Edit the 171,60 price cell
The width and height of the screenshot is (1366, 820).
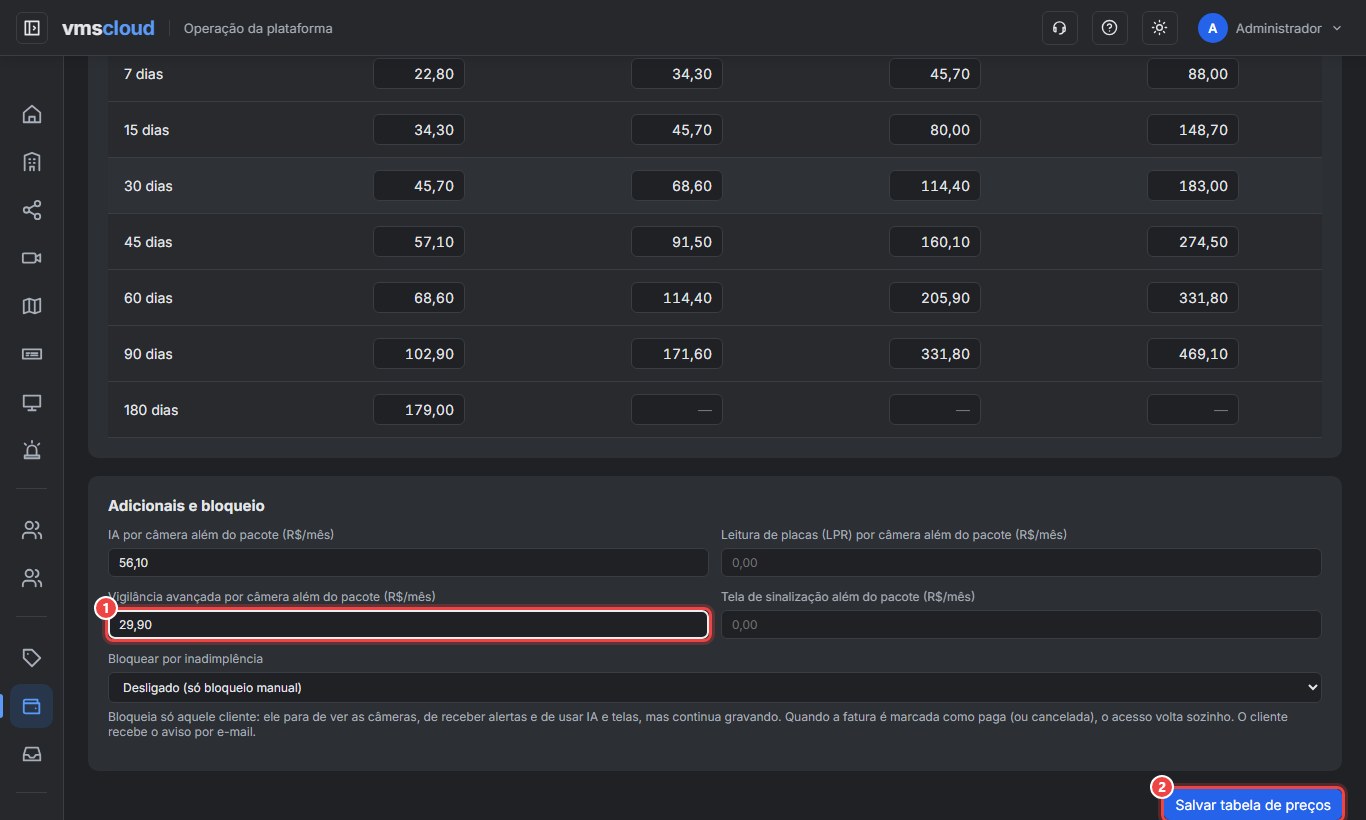[676, 354]
